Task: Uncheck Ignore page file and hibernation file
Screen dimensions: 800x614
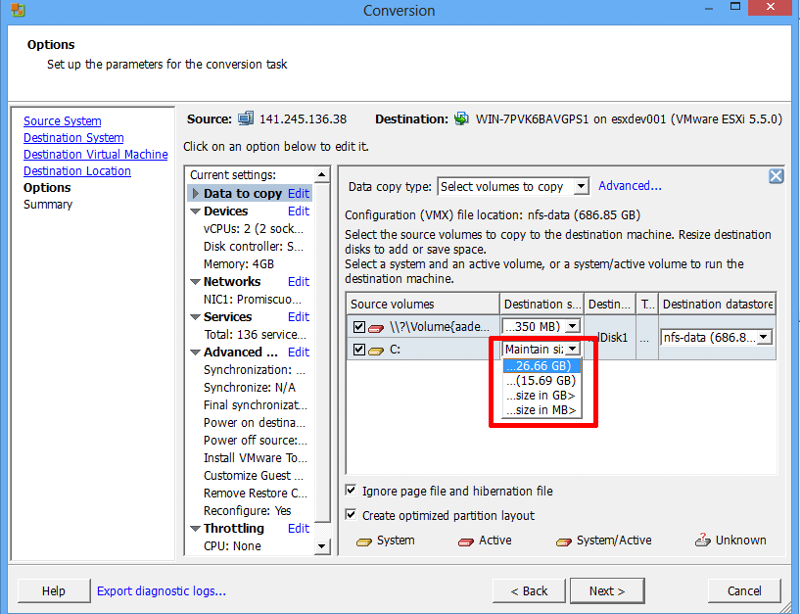Action: click(x=351, y=491)
